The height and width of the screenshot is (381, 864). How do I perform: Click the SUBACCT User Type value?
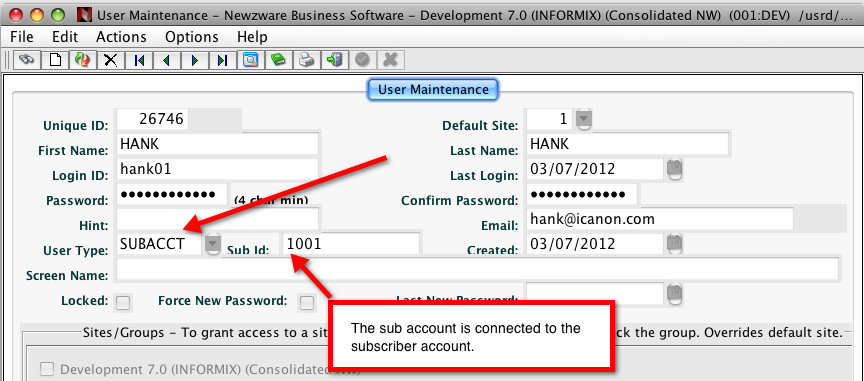click(160, 245)
